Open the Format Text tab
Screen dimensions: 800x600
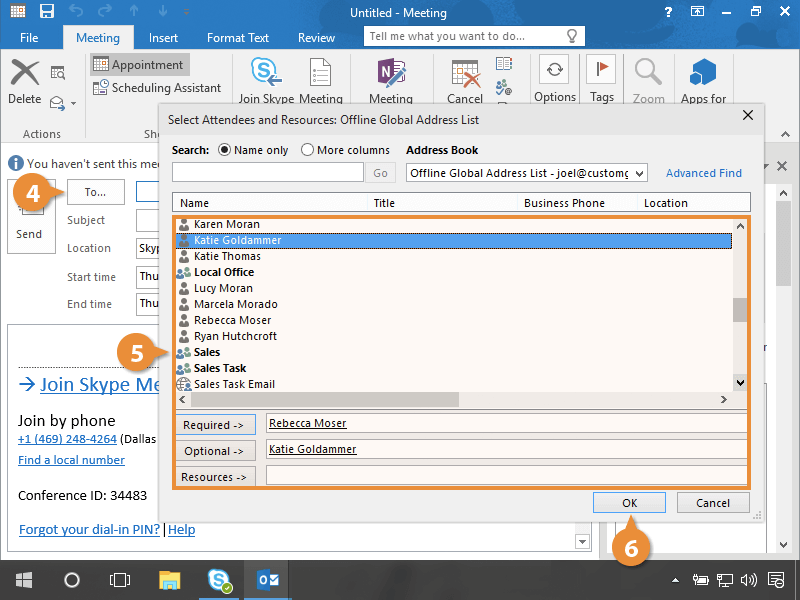237,38
